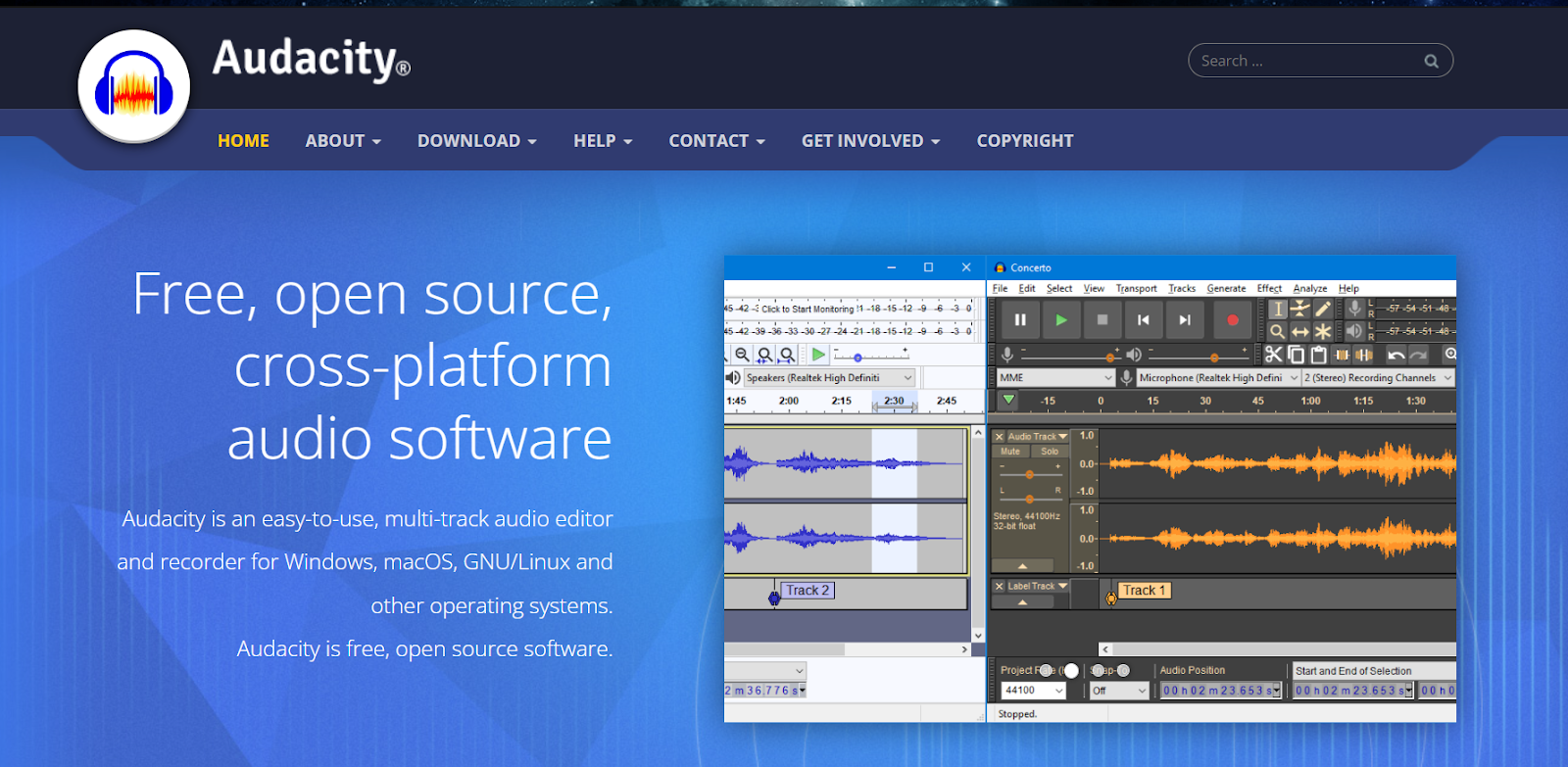Go to the HOME page link

tap(243, 141)
